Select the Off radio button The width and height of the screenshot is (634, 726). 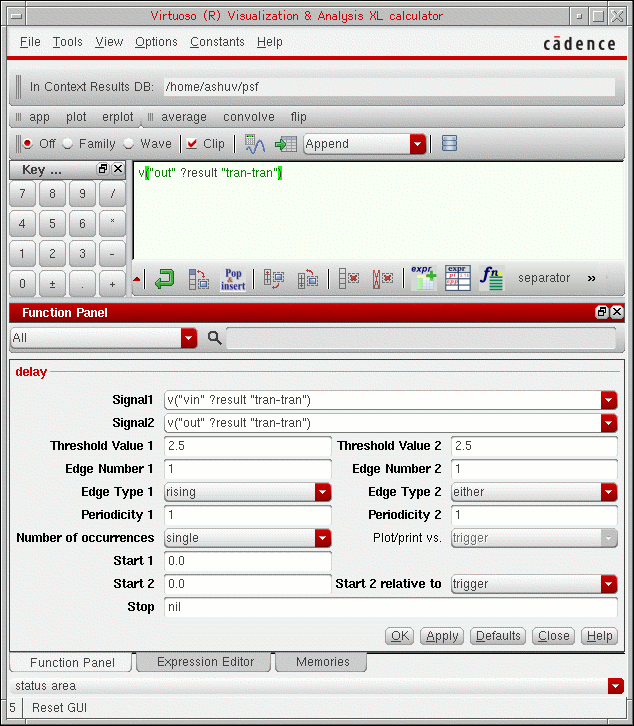click(28, 144)
